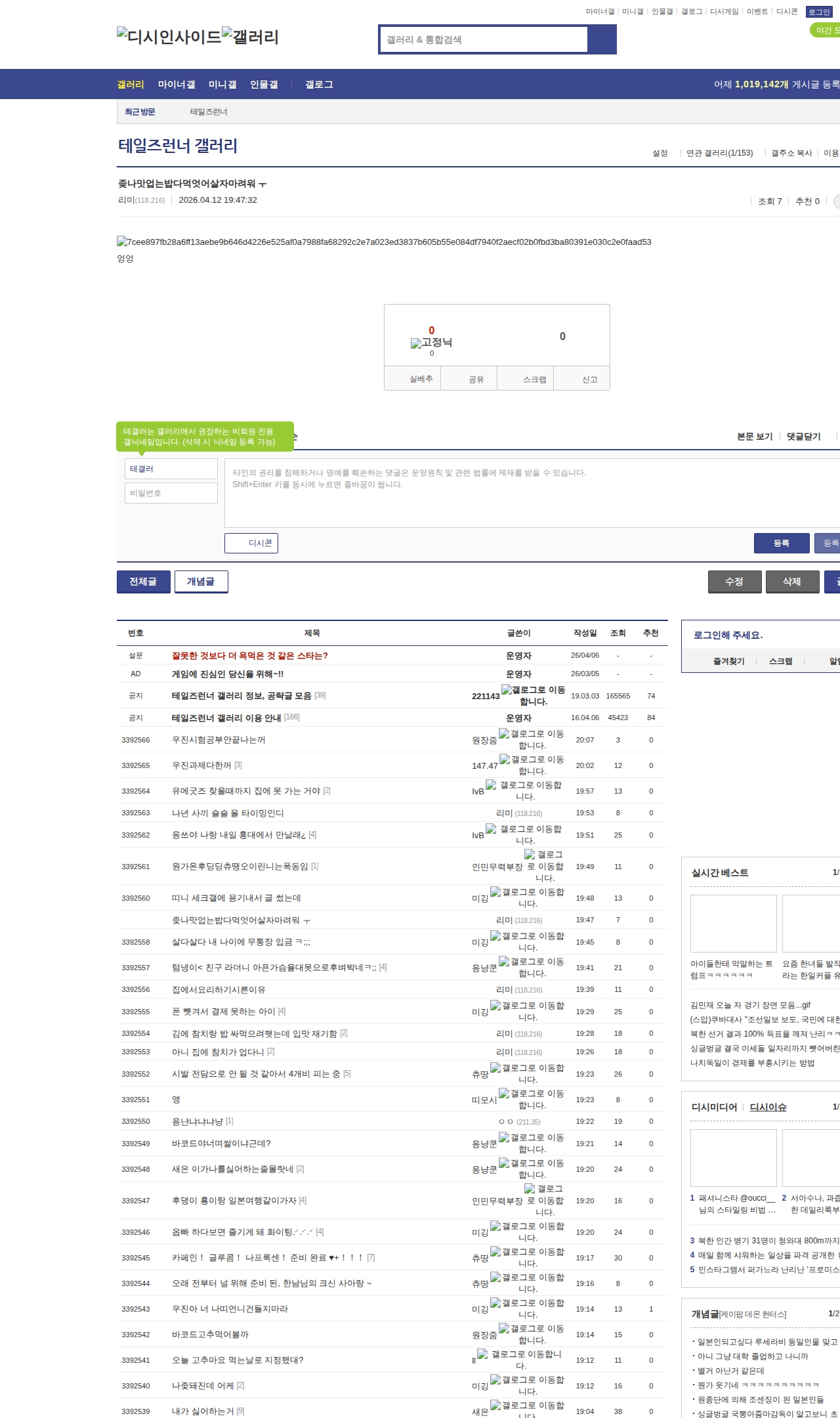
Task: Expand the 연관 갤러리(1/153) list
Action: 719,153
